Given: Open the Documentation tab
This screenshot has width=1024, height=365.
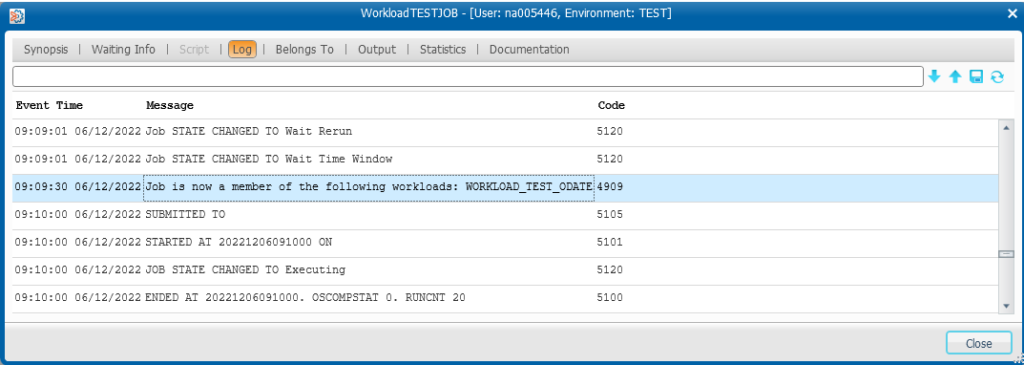Looking at the screenshot, I should [529, 50].
